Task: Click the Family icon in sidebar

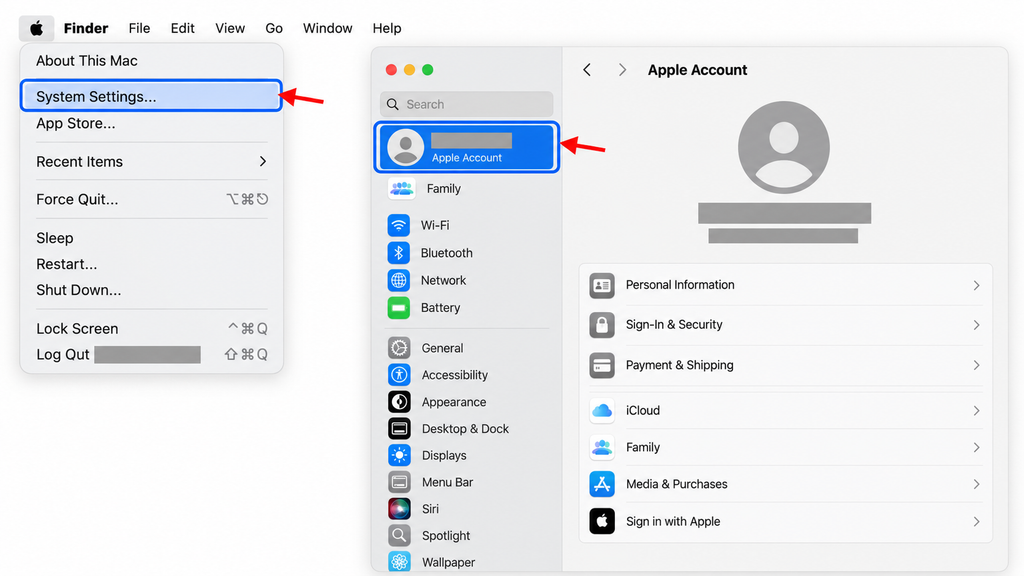Action: tap(402, 189)
